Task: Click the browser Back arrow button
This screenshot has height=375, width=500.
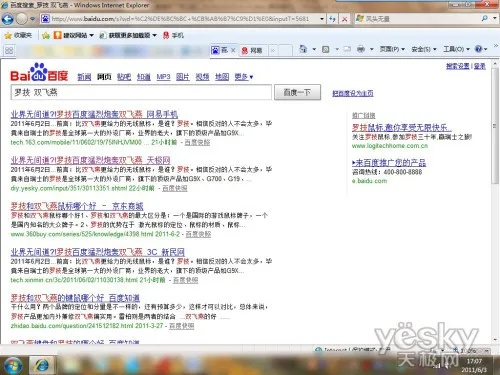Action: click(8, 19)
